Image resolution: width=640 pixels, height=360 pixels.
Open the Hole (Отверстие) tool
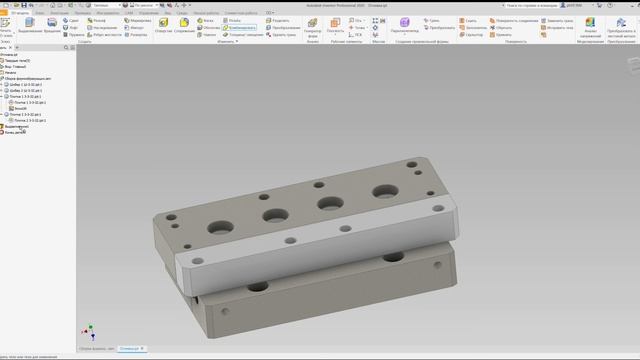tap(163, 25)
